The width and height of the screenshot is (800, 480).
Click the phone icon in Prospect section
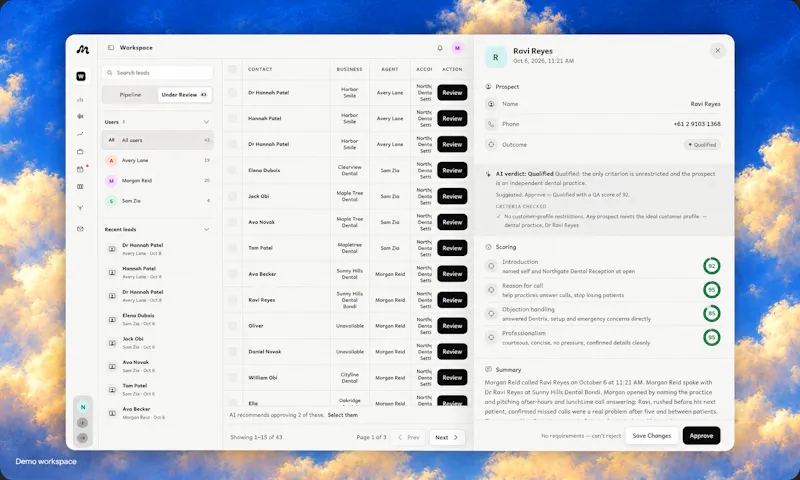[x=491, y=124]
